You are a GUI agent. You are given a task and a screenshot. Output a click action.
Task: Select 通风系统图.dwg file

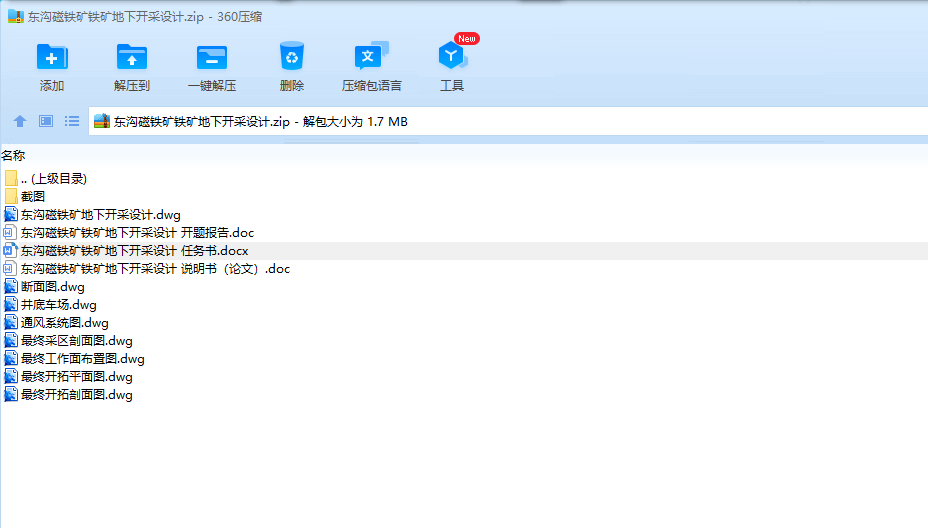65,323
